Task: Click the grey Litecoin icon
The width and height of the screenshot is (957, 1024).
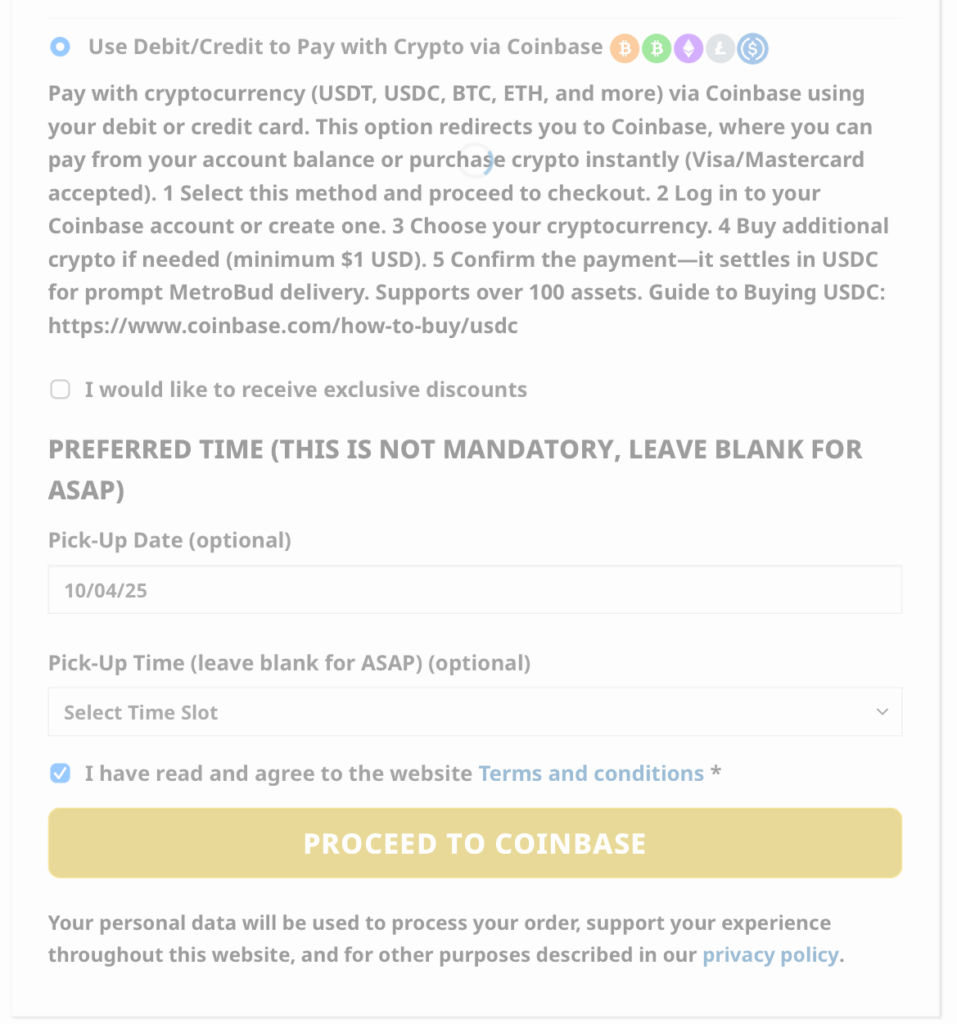Action: (x=720, y=48)
